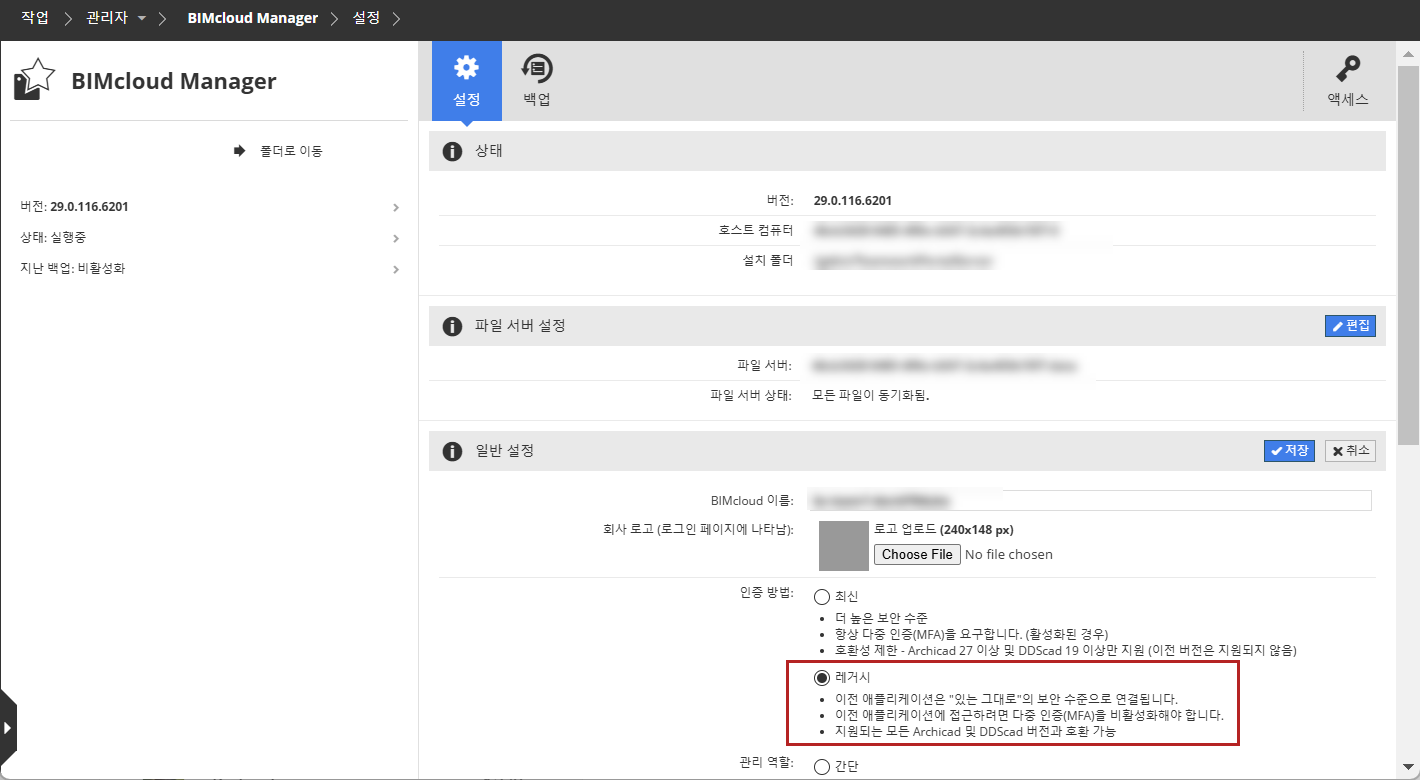Click the info icon beside 일반 설정
The width and height of the screenshot is (1420, 780).
pos(452,451)
